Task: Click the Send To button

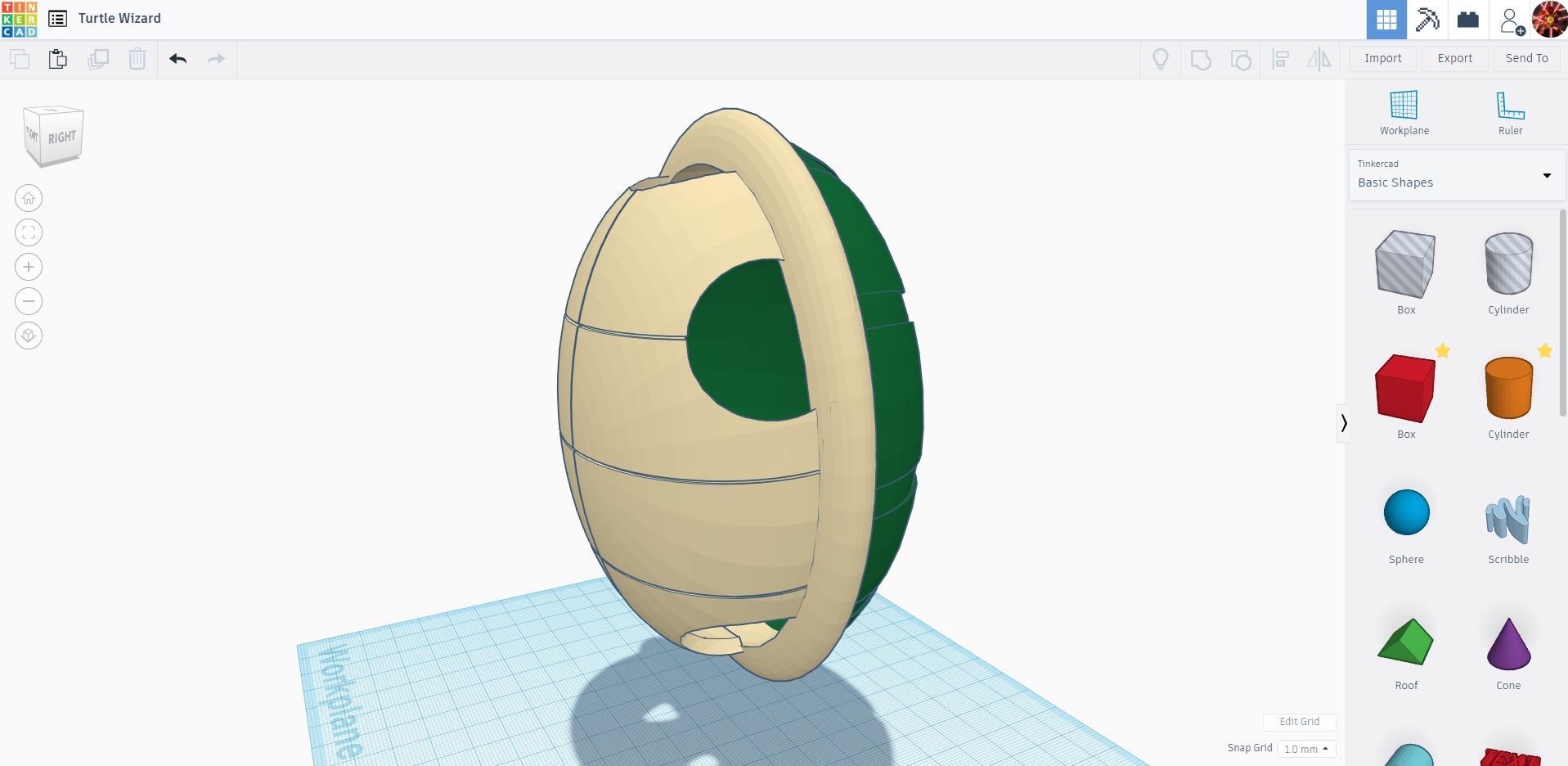Action: click(x=1527, y=58)
